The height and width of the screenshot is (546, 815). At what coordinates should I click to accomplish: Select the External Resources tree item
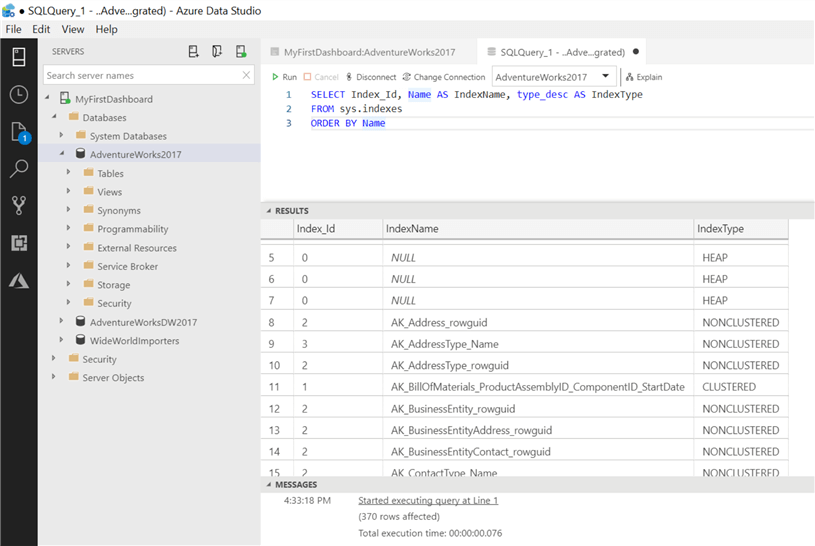point(137,248)
